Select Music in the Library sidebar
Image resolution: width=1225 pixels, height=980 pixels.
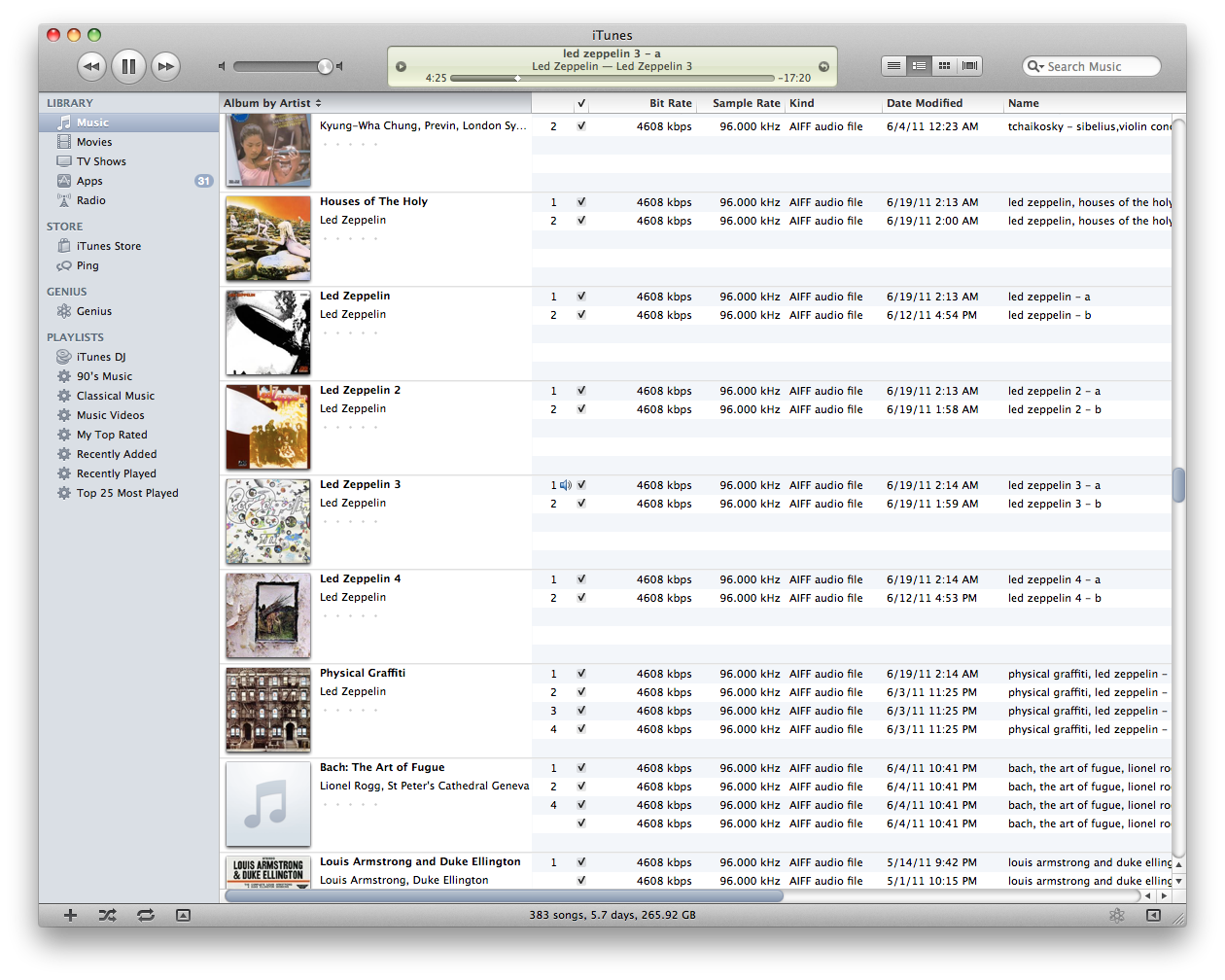coord(128,122)
